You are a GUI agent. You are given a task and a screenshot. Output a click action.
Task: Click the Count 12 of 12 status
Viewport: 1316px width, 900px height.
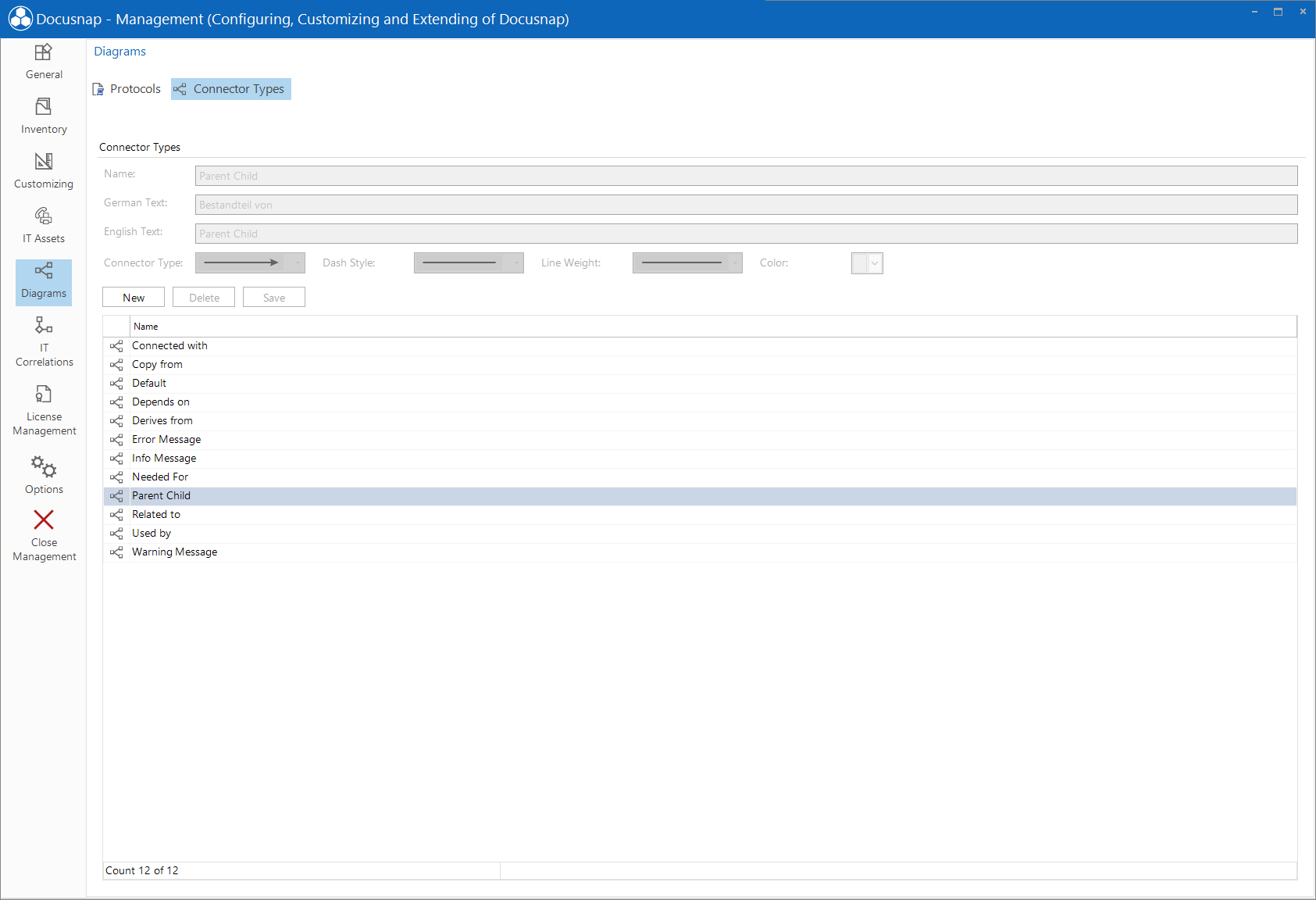(x=142, y=870)
